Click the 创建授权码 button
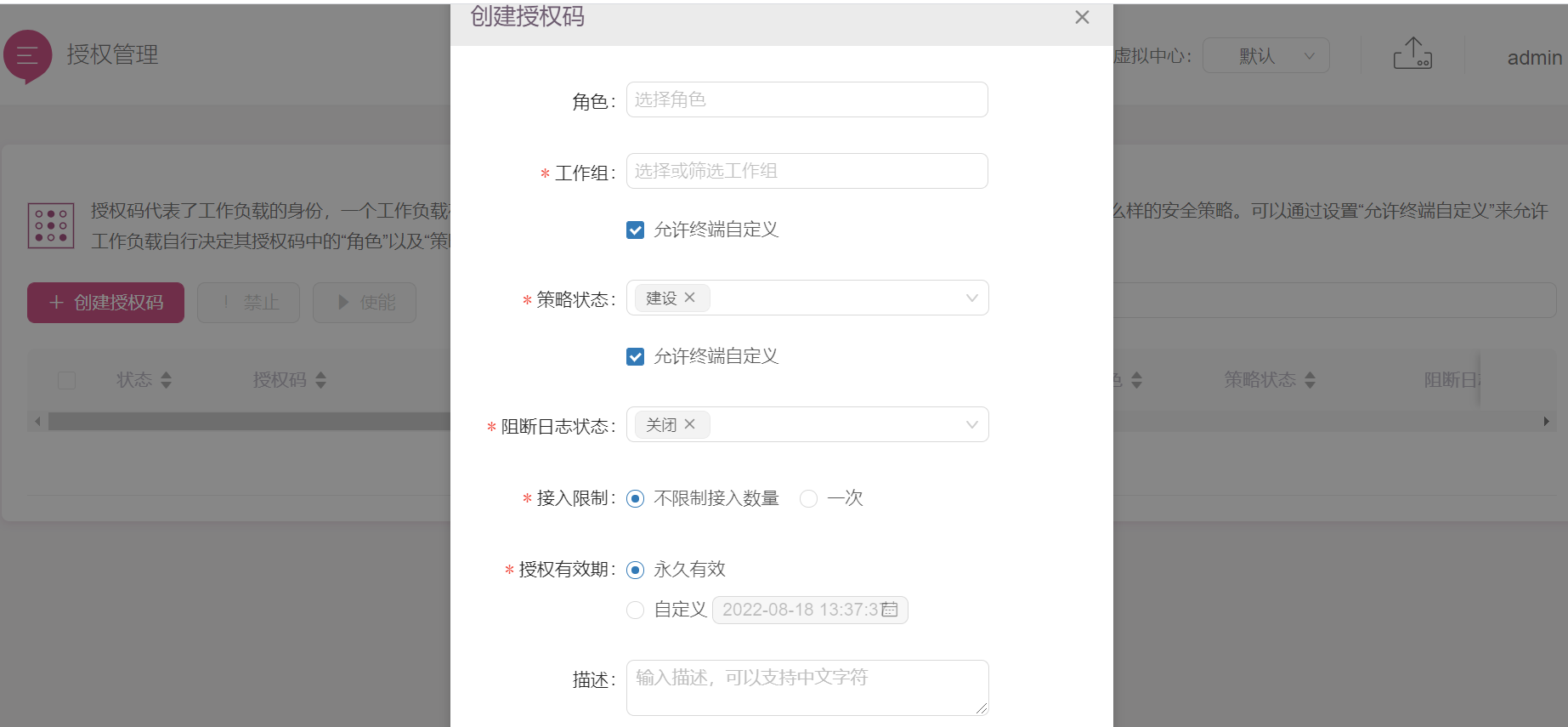This screenshot has height=727, width=1568. click(x=105, y=303)
